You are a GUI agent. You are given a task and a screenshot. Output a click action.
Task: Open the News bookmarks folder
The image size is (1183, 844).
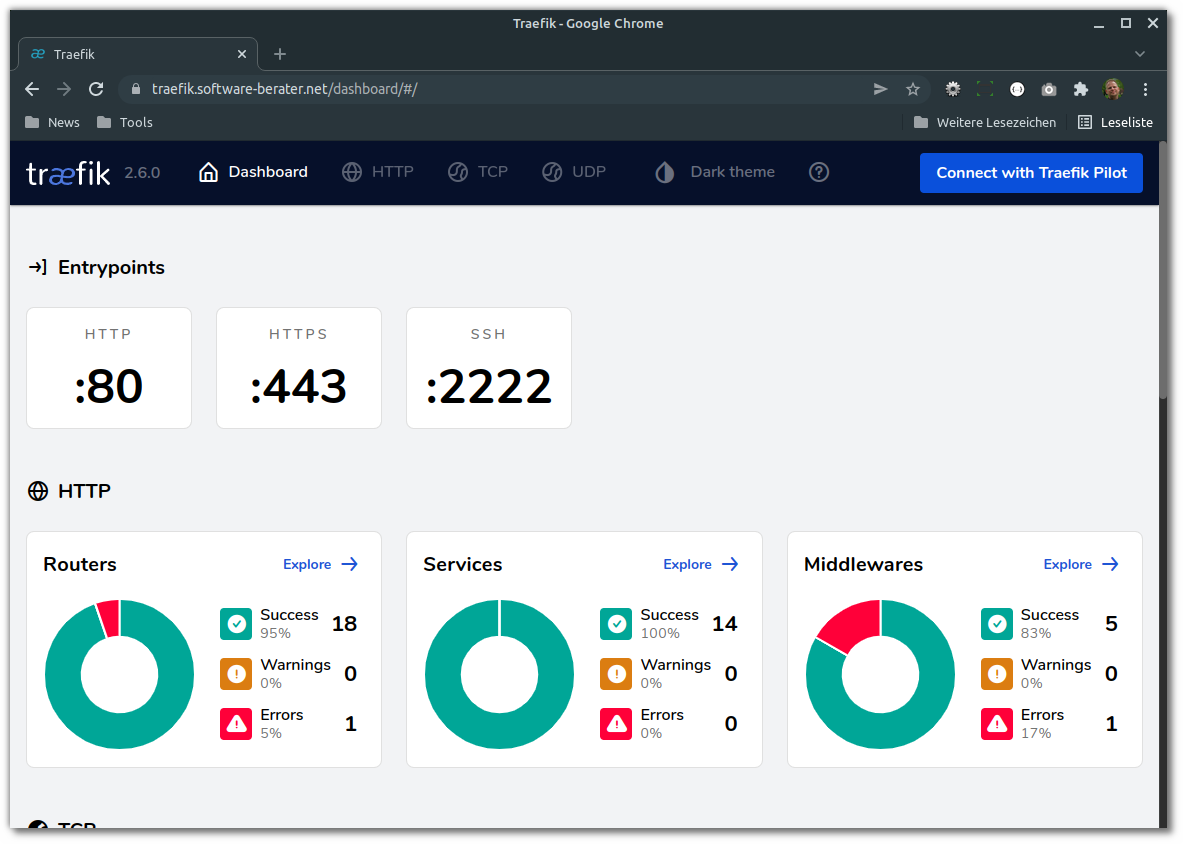coord(52,122)
